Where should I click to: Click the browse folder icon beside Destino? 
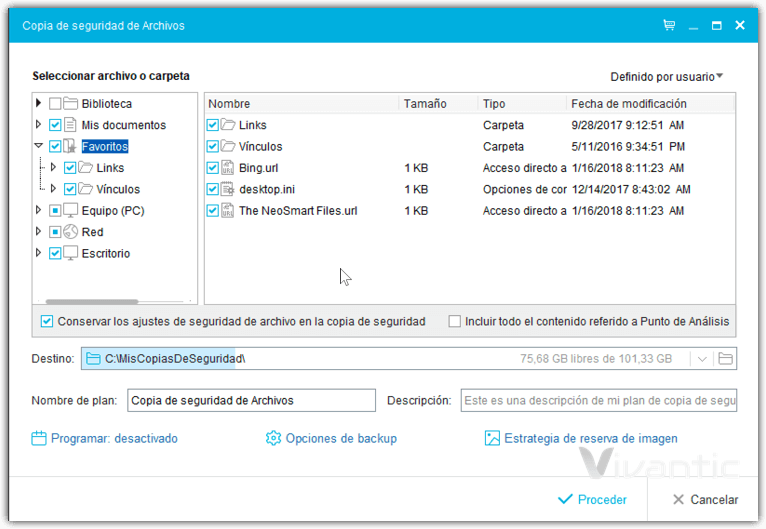point(726,359)
